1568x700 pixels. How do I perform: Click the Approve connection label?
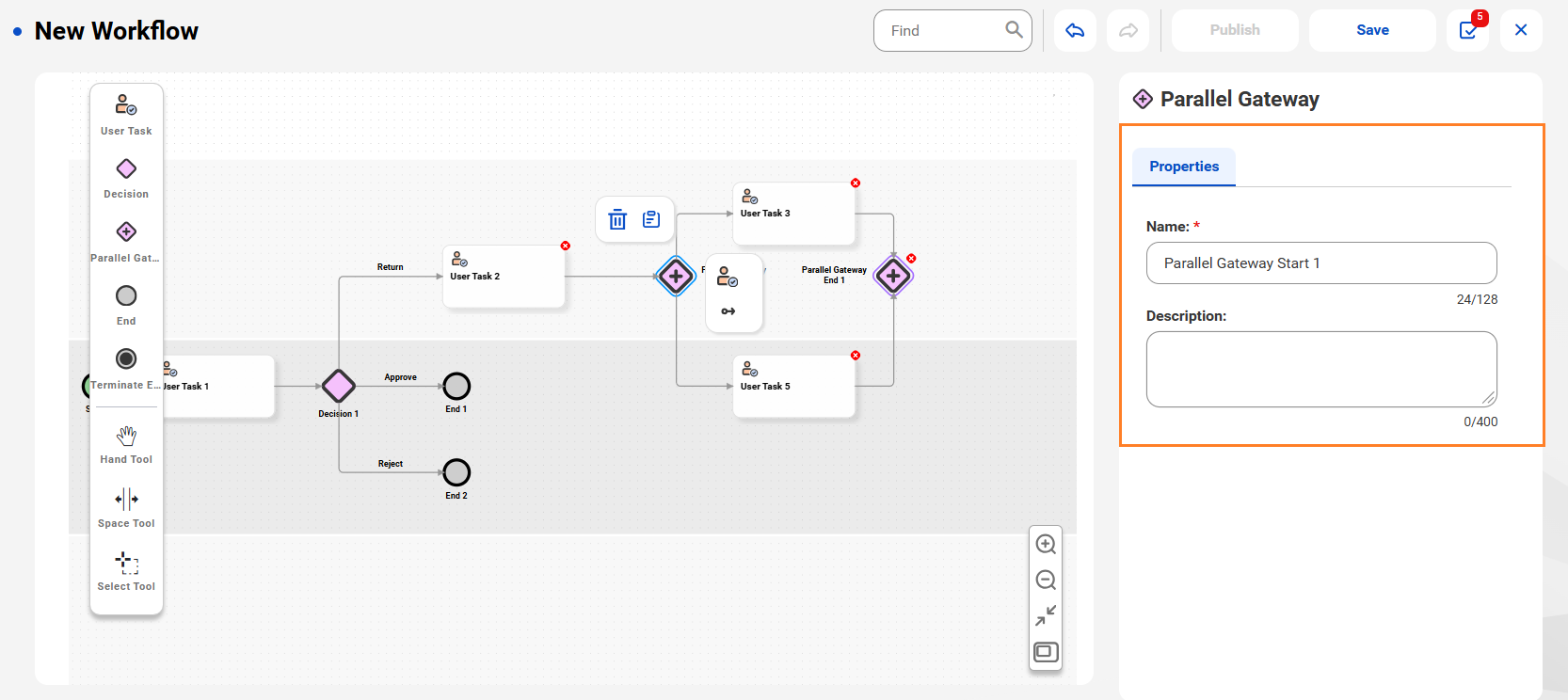[x=400, y=377]
